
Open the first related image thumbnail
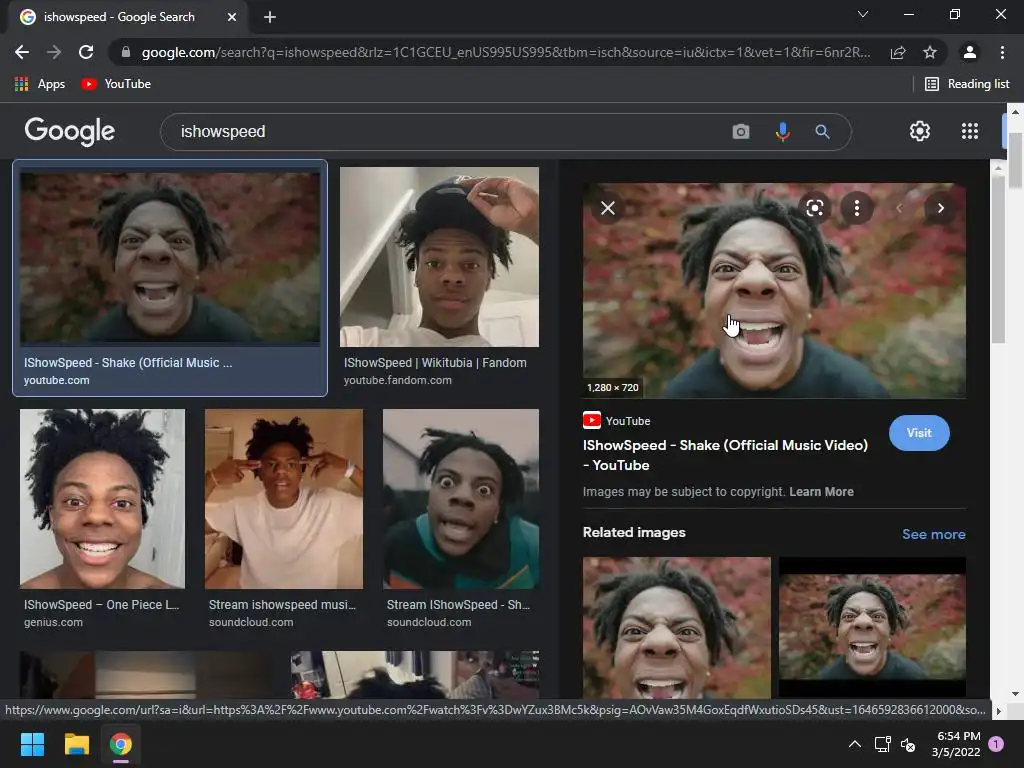(677, 628)
